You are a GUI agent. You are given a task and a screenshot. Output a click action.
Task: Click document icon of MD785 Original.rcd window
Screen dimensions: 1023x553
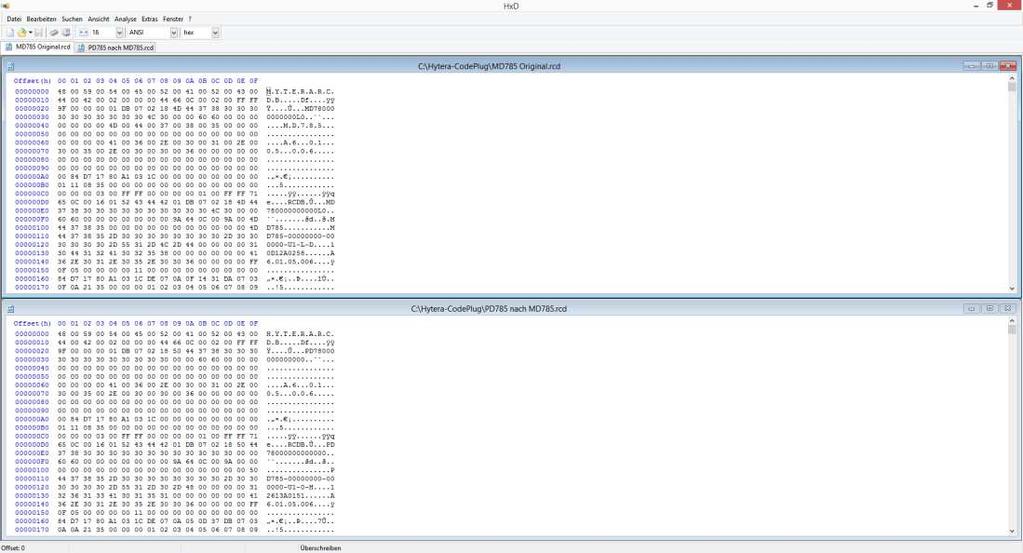pyautogui.click(x=10, y=66)
